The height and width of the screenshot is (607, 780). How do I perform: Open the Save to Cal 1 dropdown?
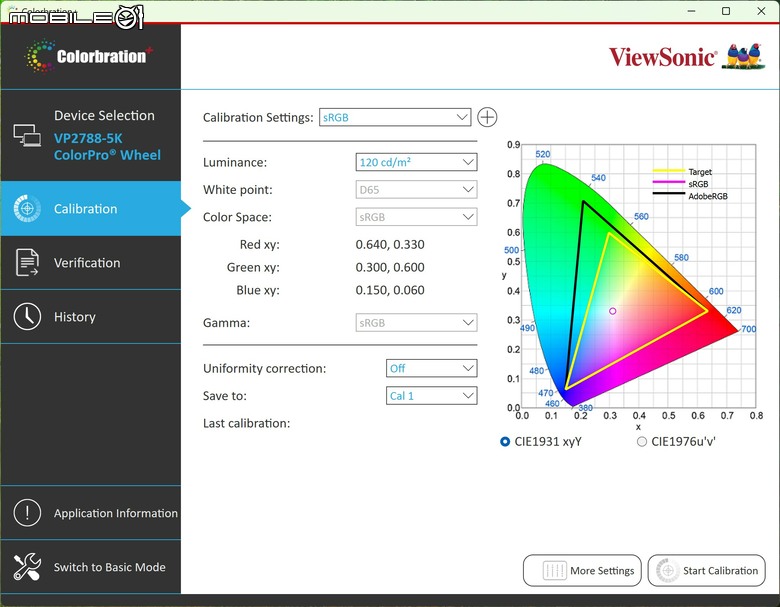pos(432,396)
